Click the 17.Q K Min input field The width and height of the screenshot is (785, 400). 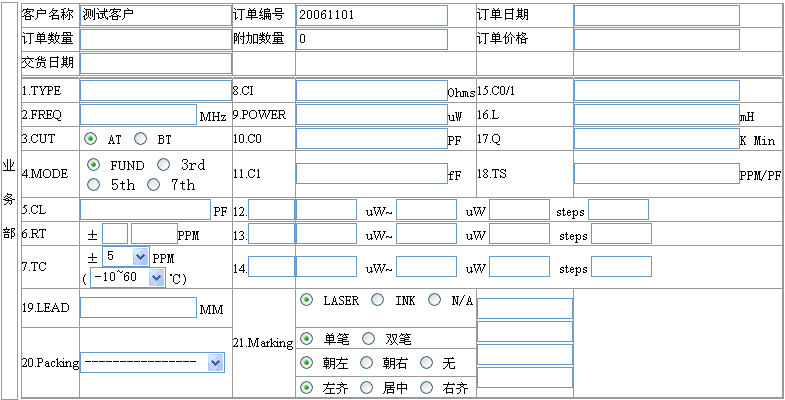point(657,139)
